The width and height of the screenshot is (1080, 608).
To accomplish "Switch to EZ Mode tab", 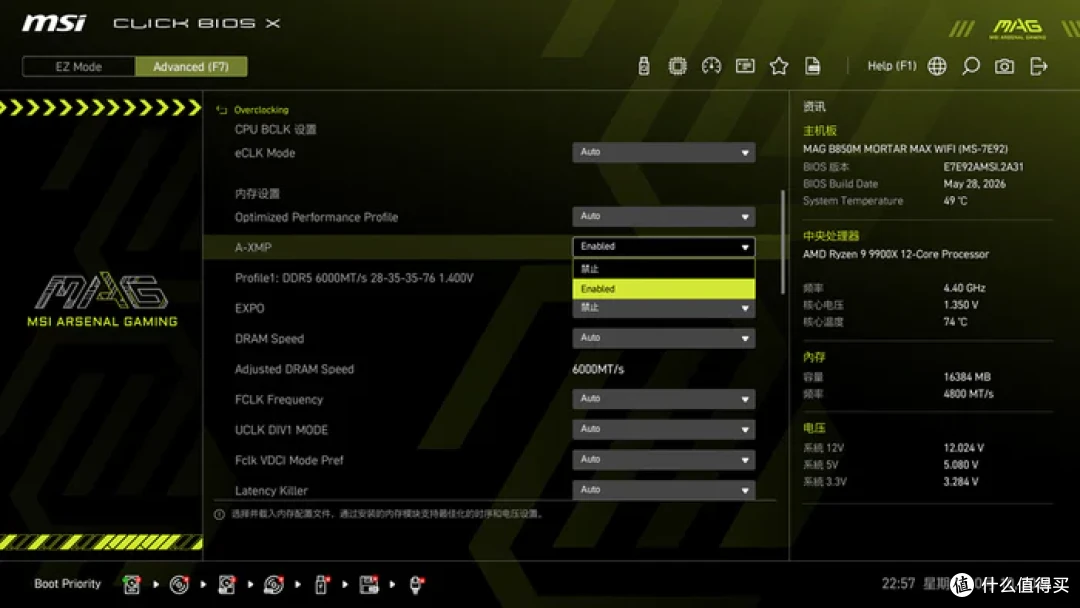I will click(x=79, y=67).
